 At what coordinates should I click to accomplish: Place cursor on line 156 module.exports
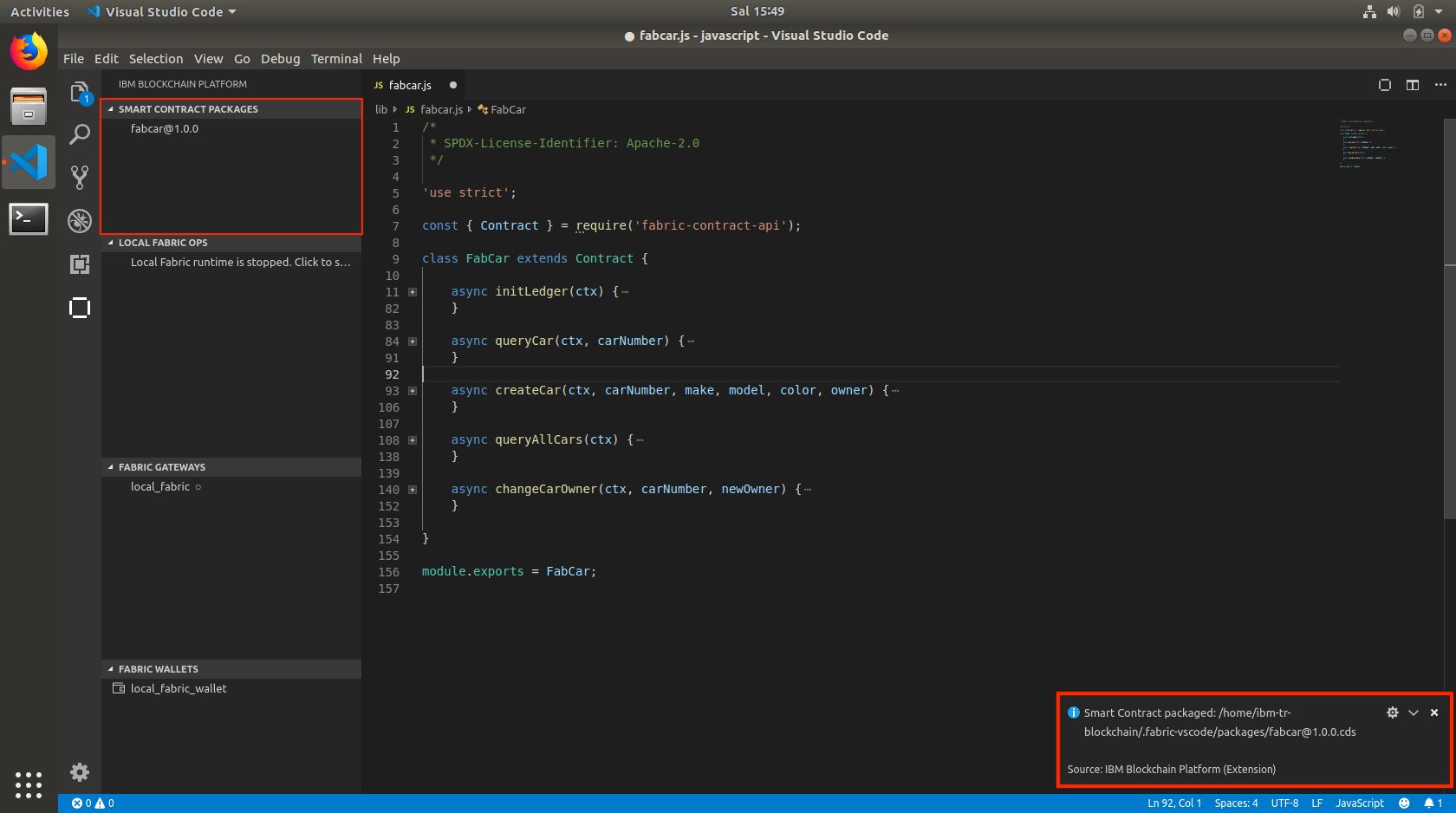[509, 571]
